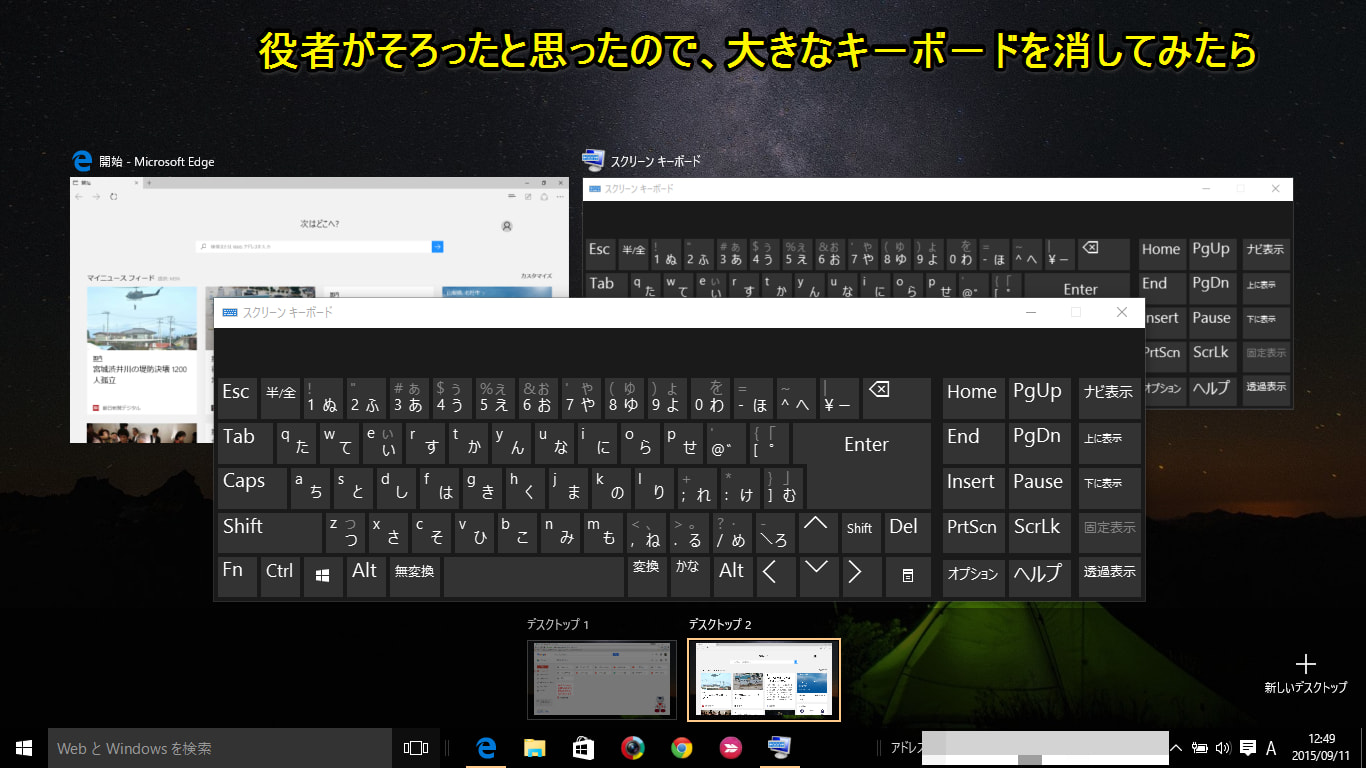Toggle the Fn key on the front keyboard
The width and height of the screenshot is (1366, 768).
tap(237, 576)
